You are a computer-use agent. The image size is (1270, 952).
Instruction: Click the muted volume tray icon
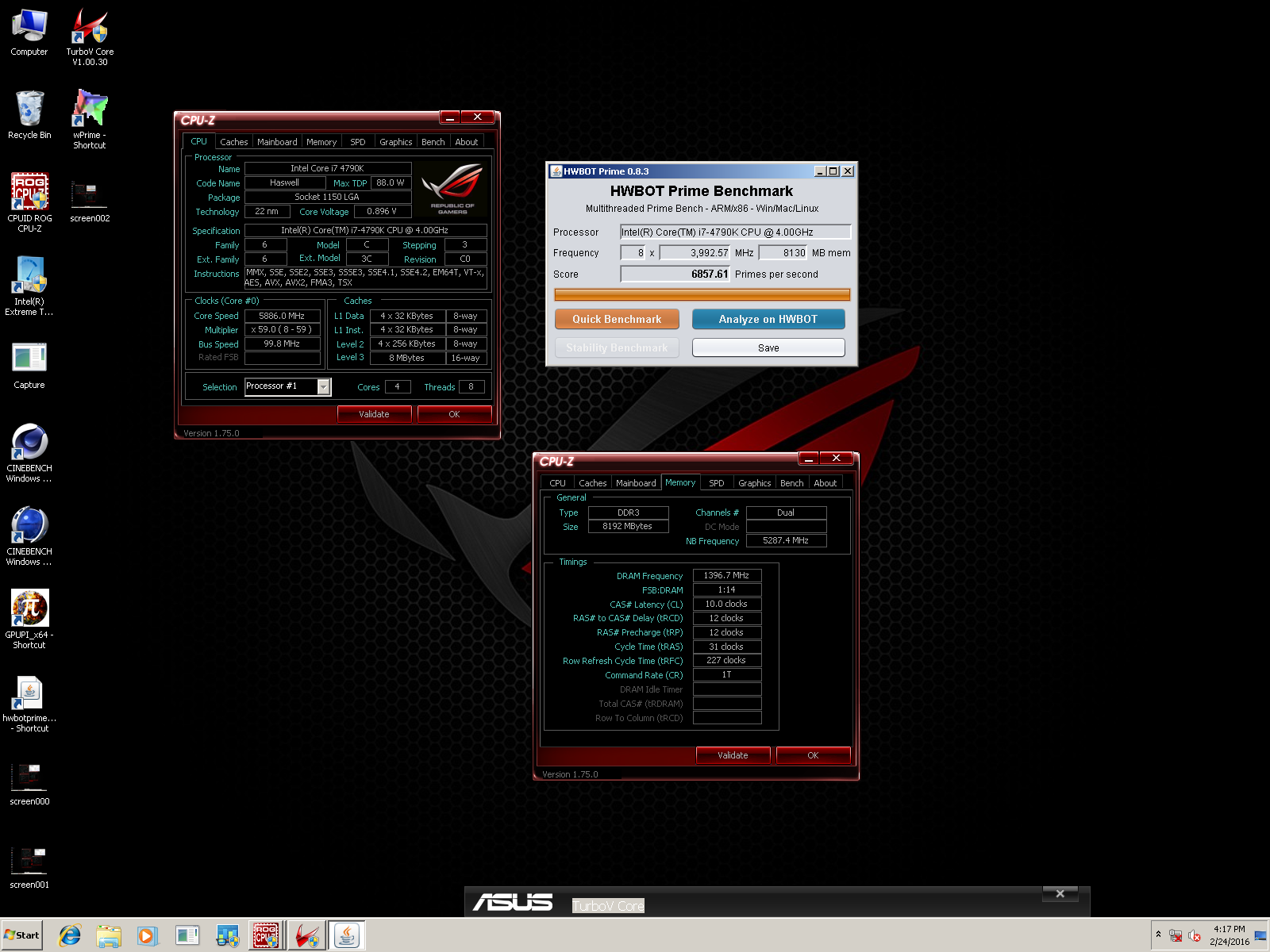[x=1195, y=936]
